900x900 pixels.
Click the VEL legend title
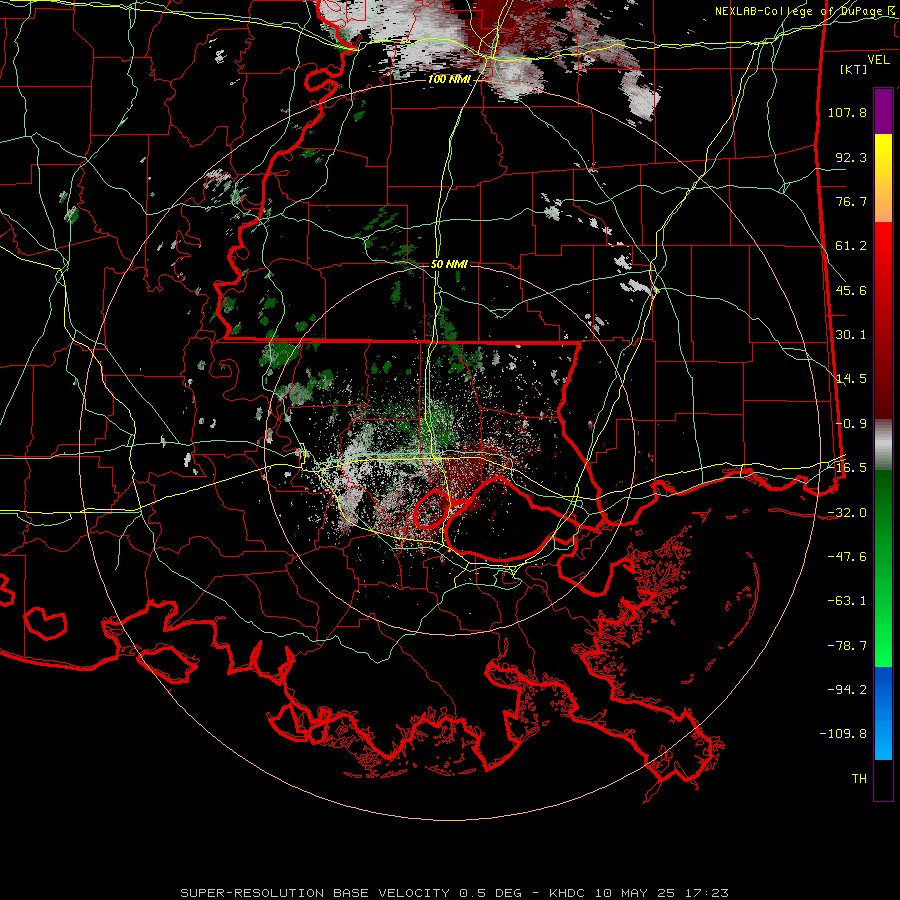tap(878, 60)
